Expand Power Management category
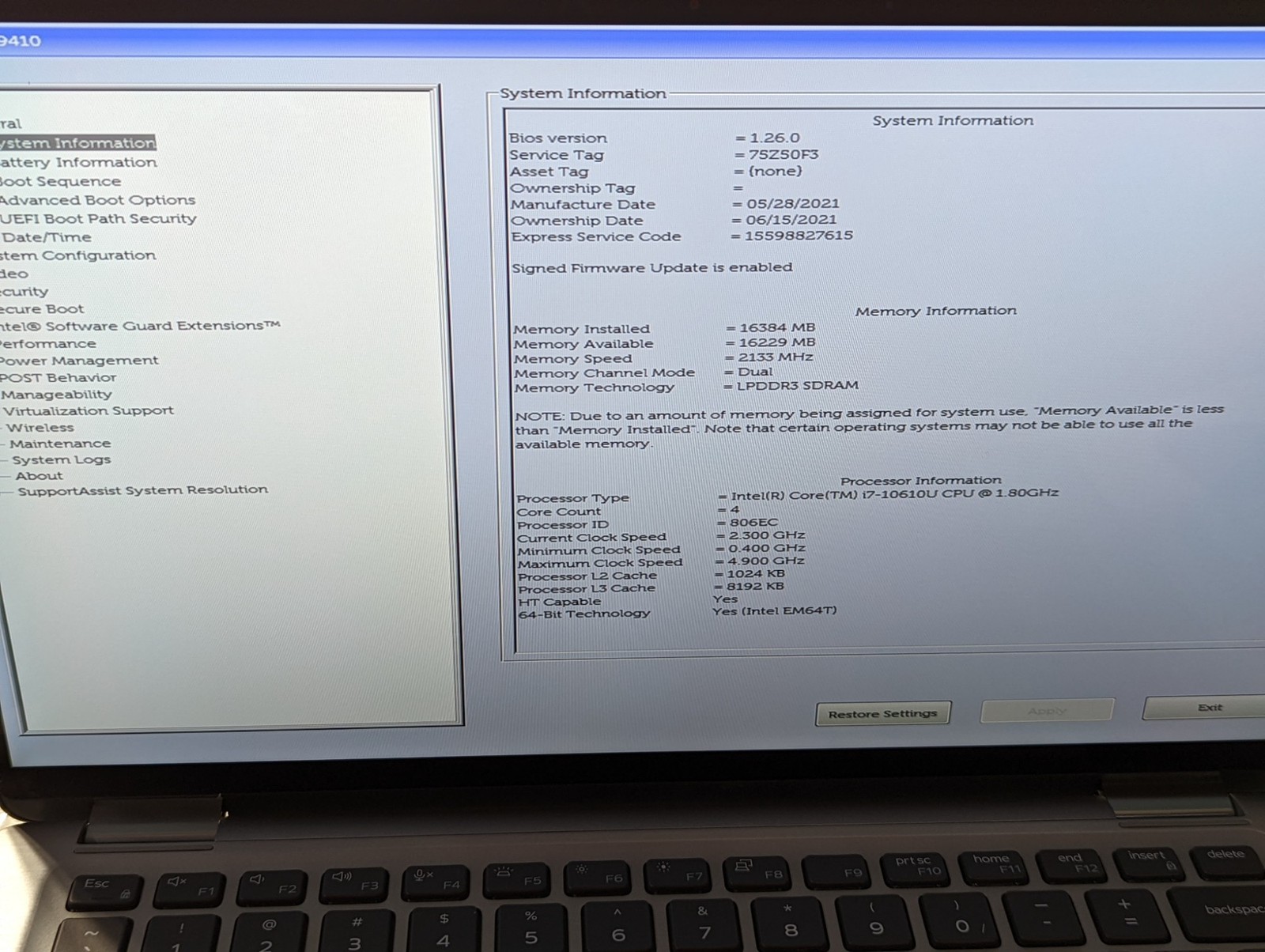The image size is (1265, 952). click(x=79, y=361)
